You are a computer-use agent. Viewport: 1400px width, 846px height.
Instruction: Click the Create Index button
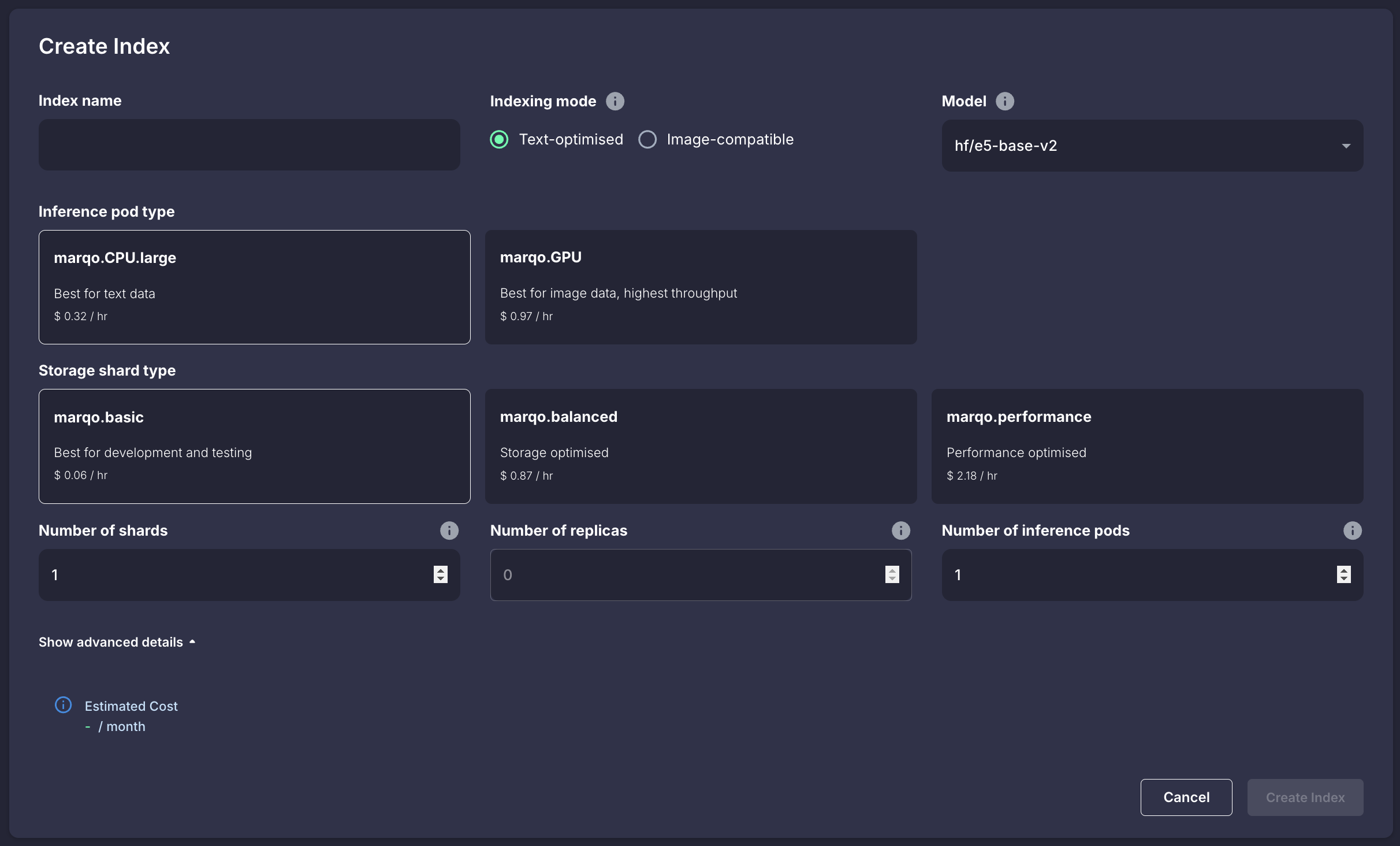point(1305,797)
